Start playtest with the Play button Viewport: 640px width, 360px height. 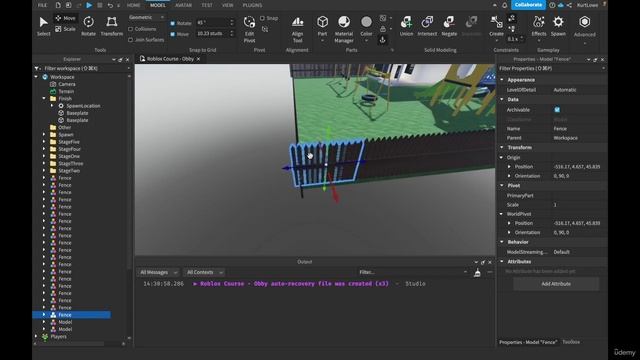pyautogui.click(x=89, y=5)
